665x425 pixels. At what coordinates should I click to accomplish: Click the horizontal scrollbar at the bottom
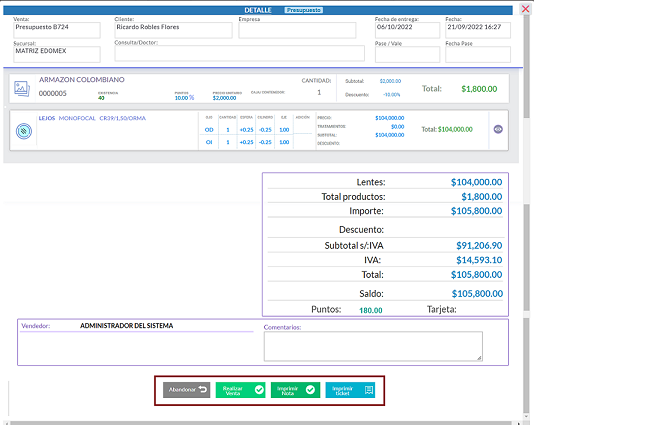(x=263, y=423)
